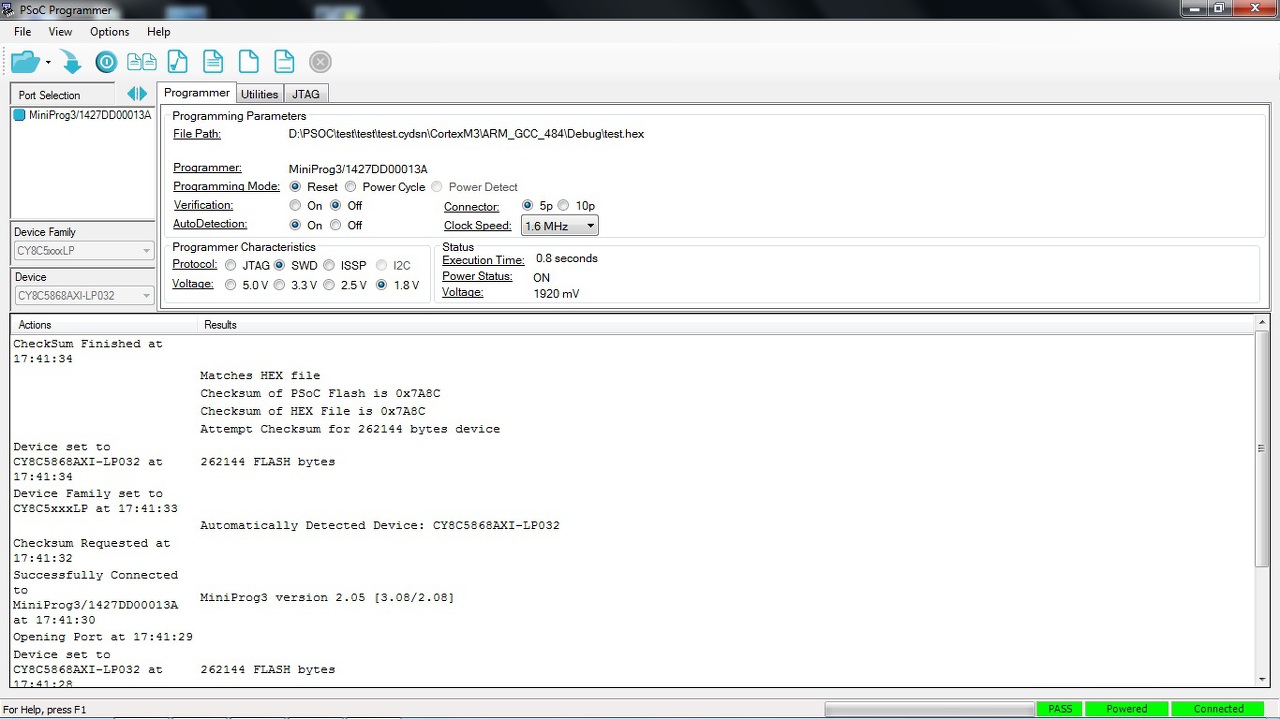Click the green Connected status indicator

click(x=1219, y=709)
